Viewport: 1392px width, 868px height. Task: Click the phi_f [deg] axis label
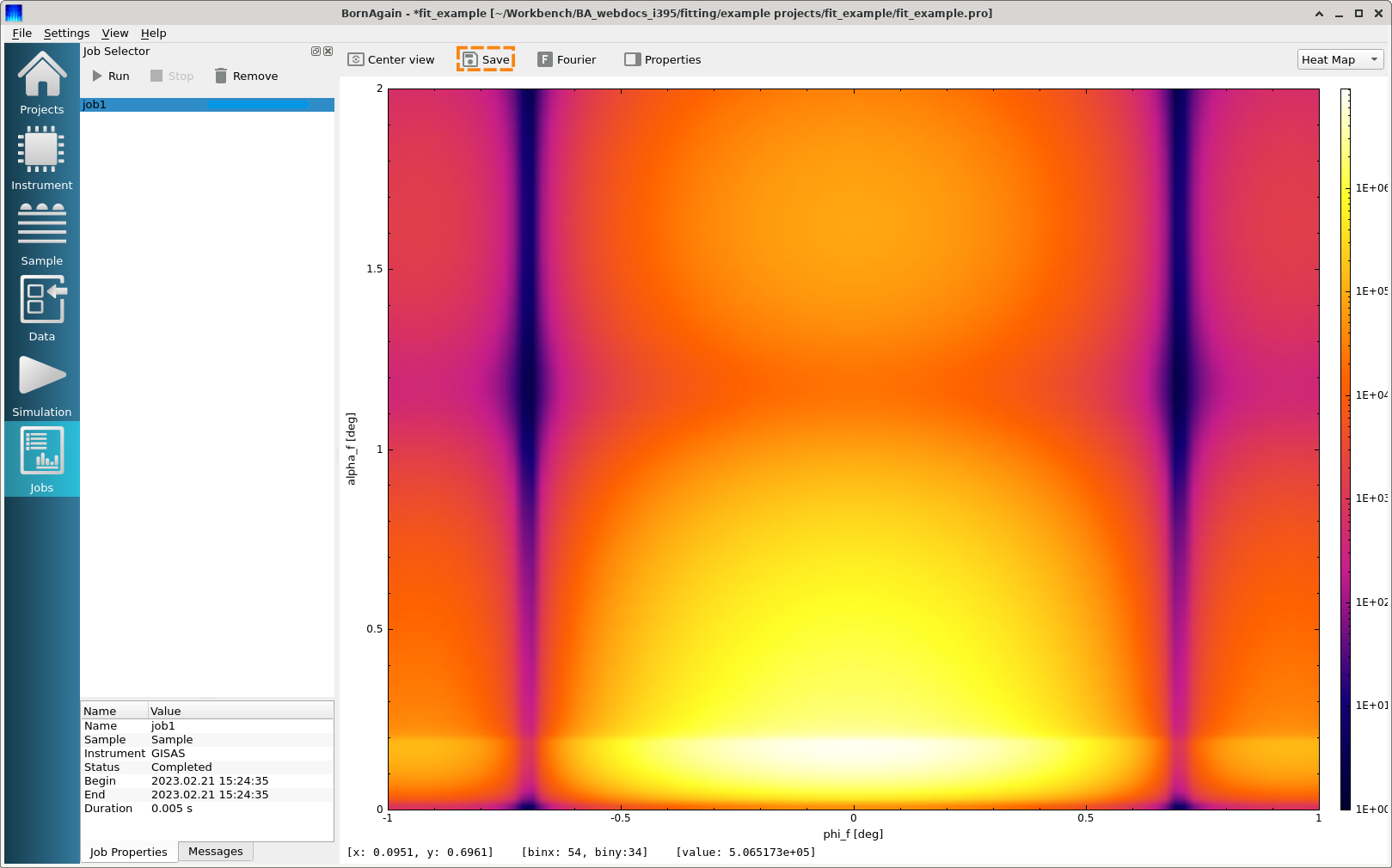853,834
